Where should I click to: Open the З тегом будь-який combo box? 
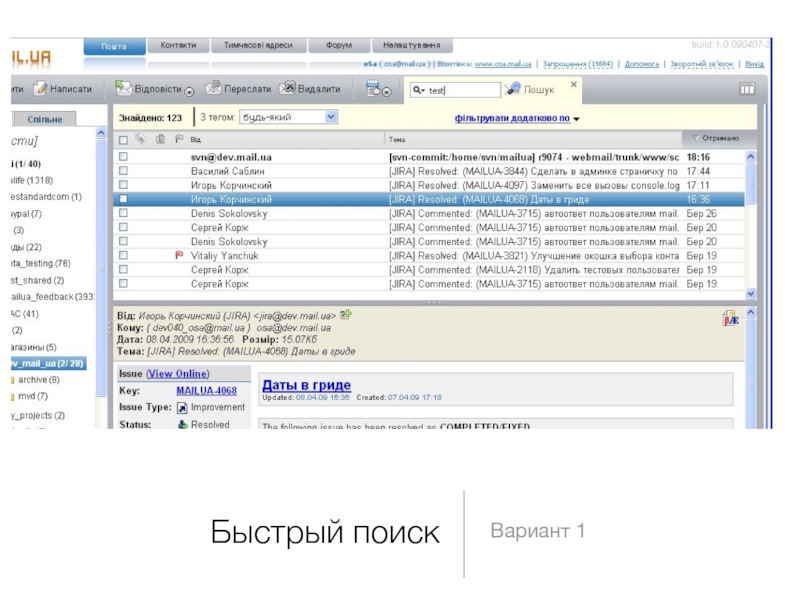289,117
